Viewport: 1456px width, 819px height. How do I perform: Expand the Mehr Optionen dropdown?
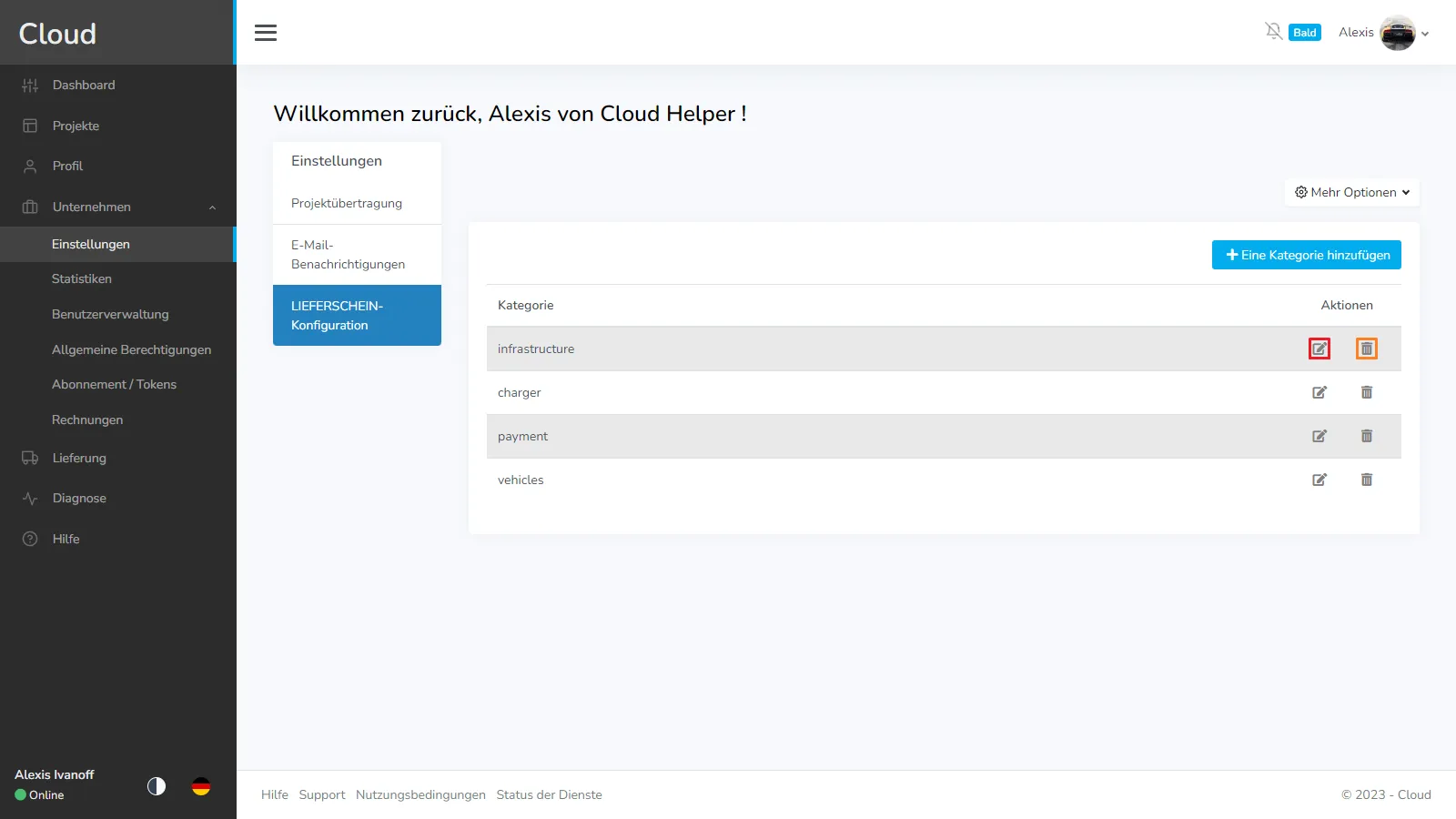pos(1351,192)
